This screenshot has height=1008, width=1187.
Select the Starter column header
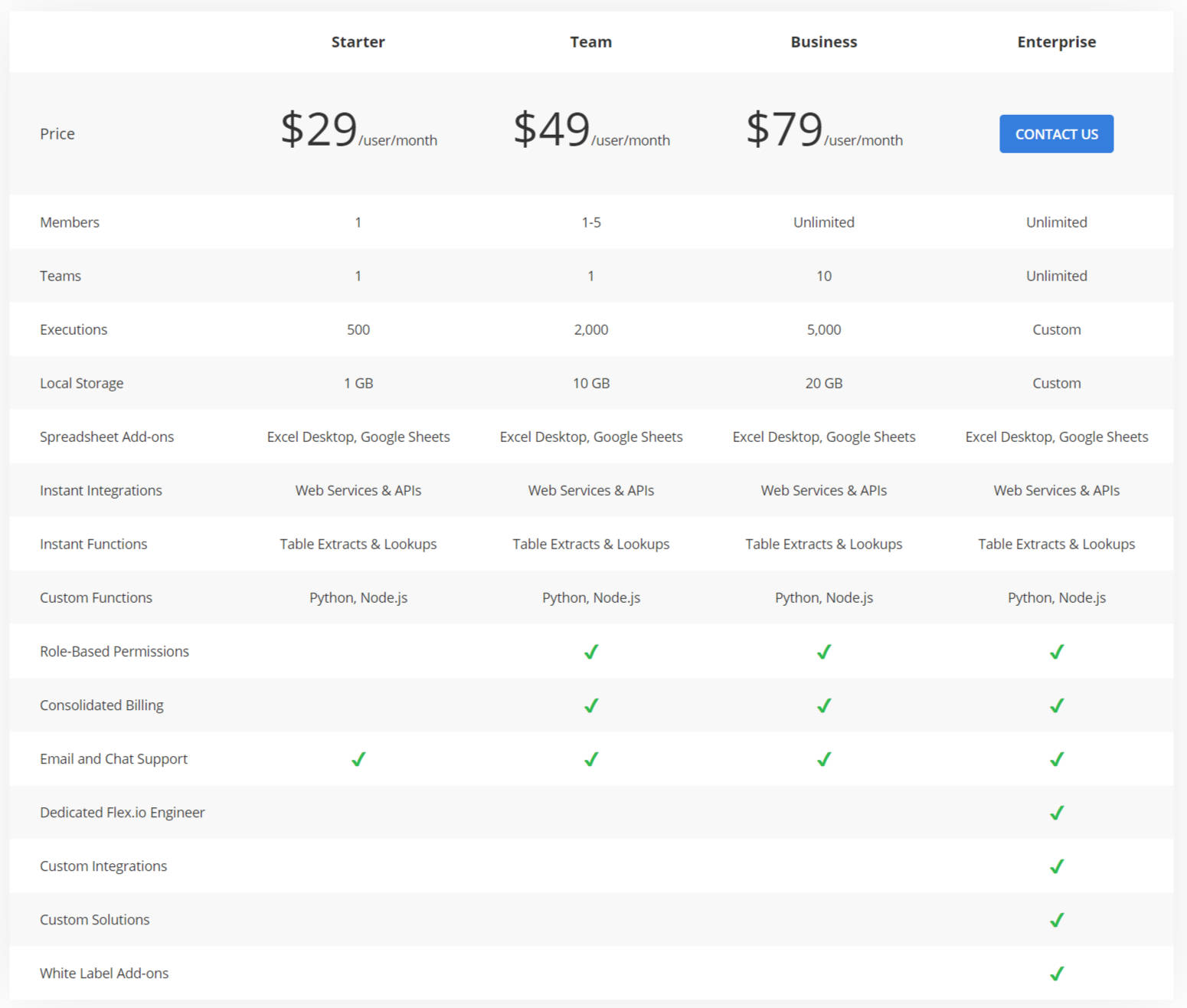(358, 42)
